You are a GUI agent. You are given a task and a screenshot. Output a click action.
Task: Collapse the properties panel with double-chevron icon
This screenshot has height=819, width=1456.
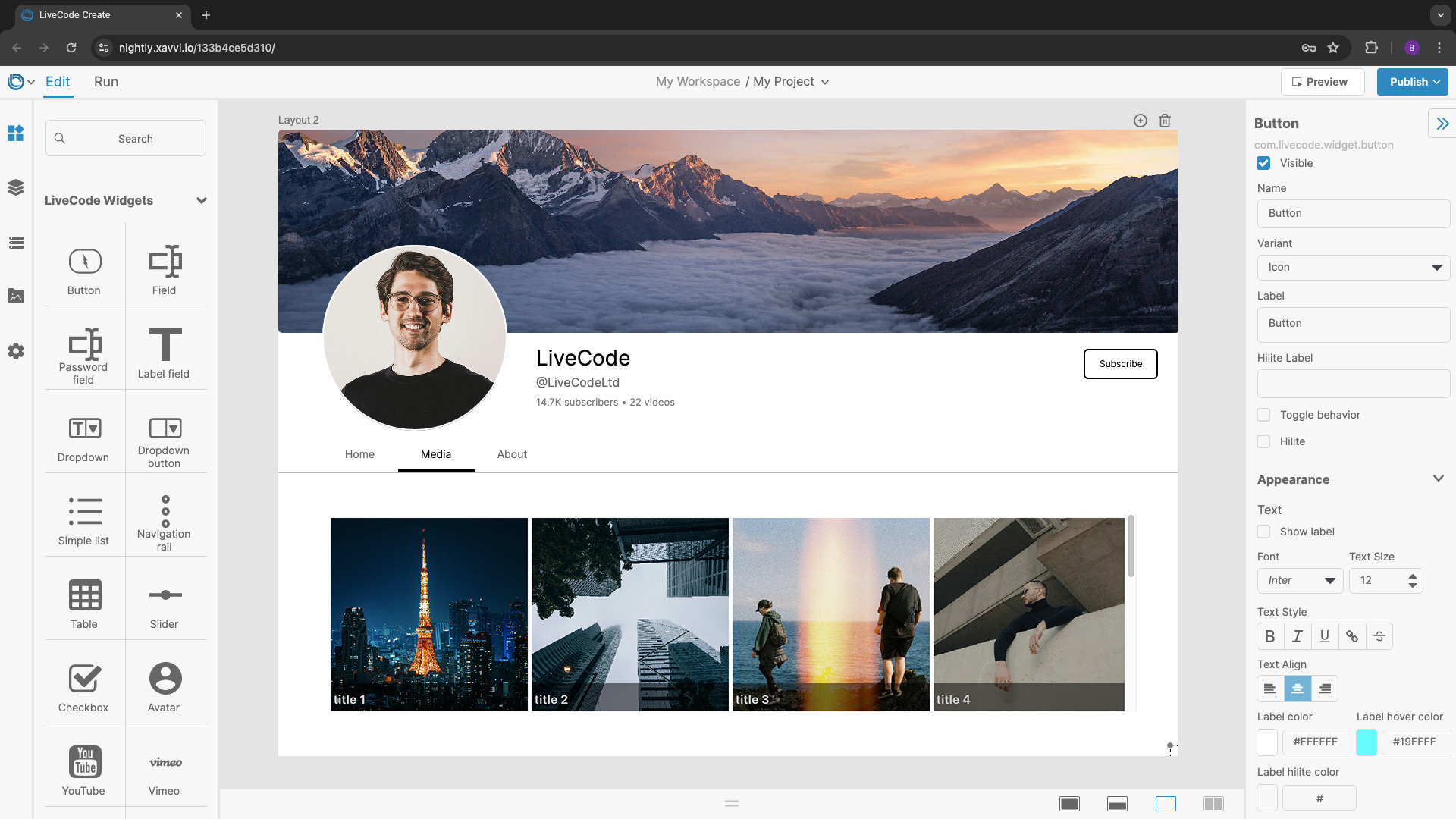[1442, 124]
